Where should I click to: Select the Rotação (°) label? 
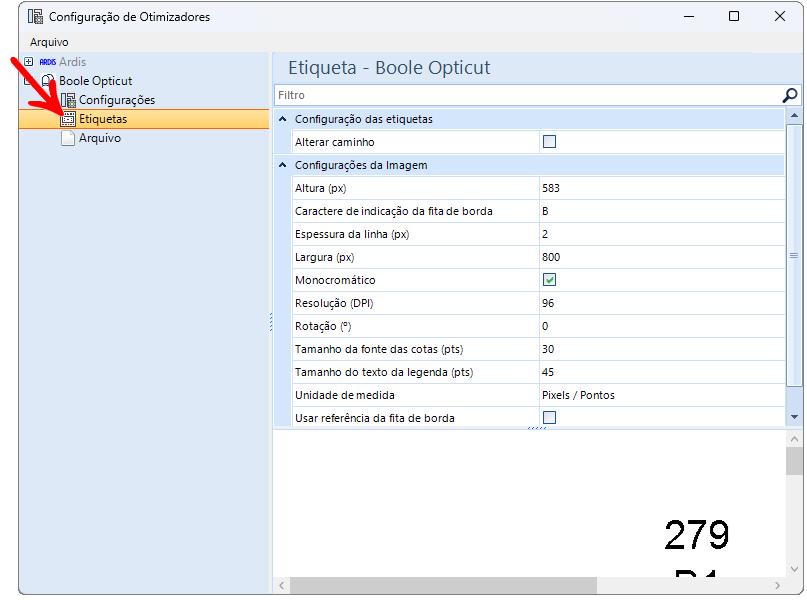click(x=323, y=326)
